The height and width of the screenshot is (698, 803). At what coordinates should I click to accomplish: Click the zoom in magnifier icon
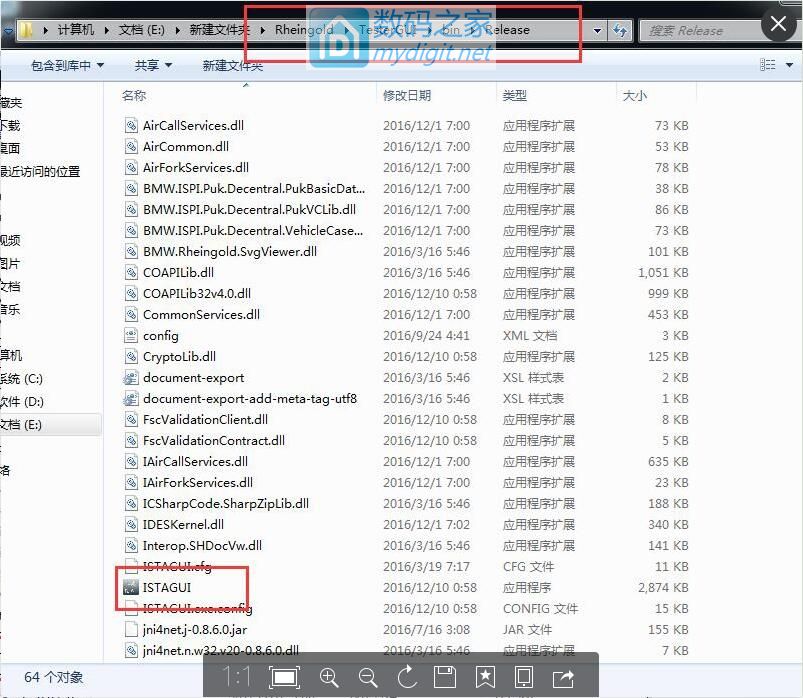329,678
